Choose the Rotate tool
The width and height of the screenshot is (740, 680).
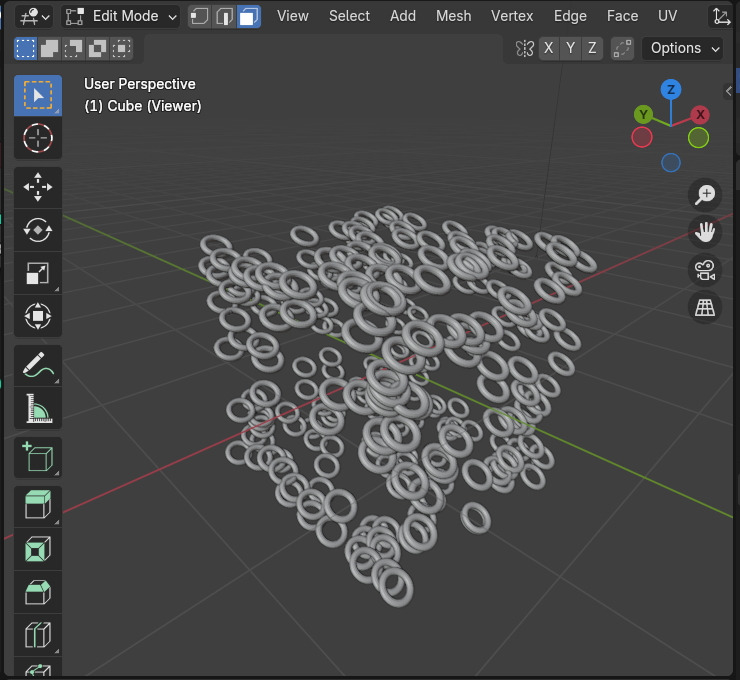click(x=38, y=230)
